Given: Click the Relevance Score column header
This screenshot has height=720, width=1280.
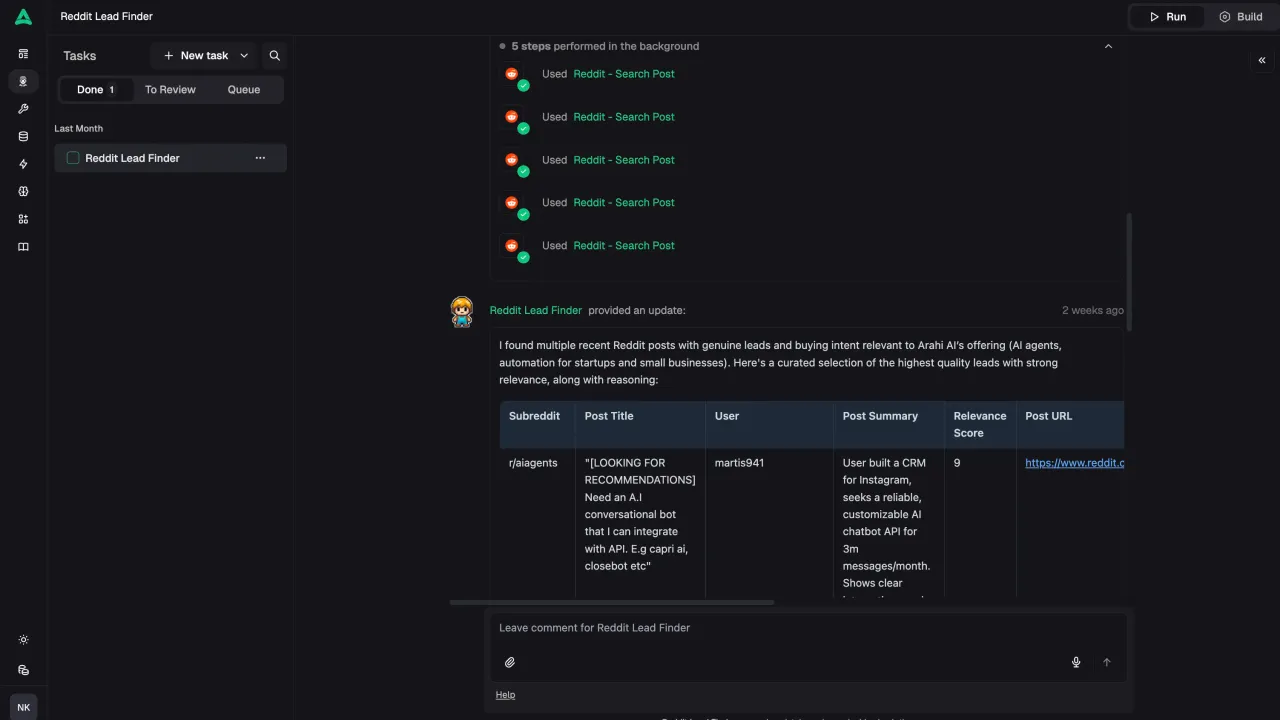Looking at the screenshot, I should pyautogui.click(x=980, y=424).
